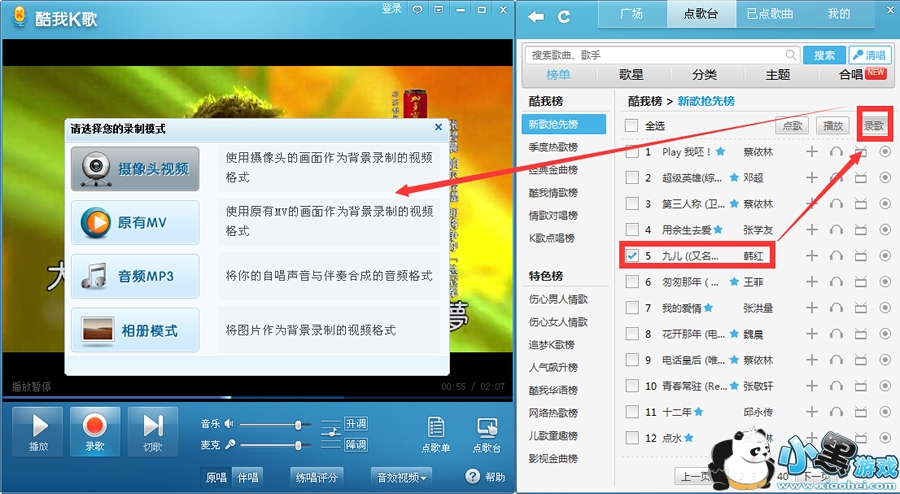Switch to the 广场 tab
This screenshot has height=494, width=900.
(x=632, y=14)
